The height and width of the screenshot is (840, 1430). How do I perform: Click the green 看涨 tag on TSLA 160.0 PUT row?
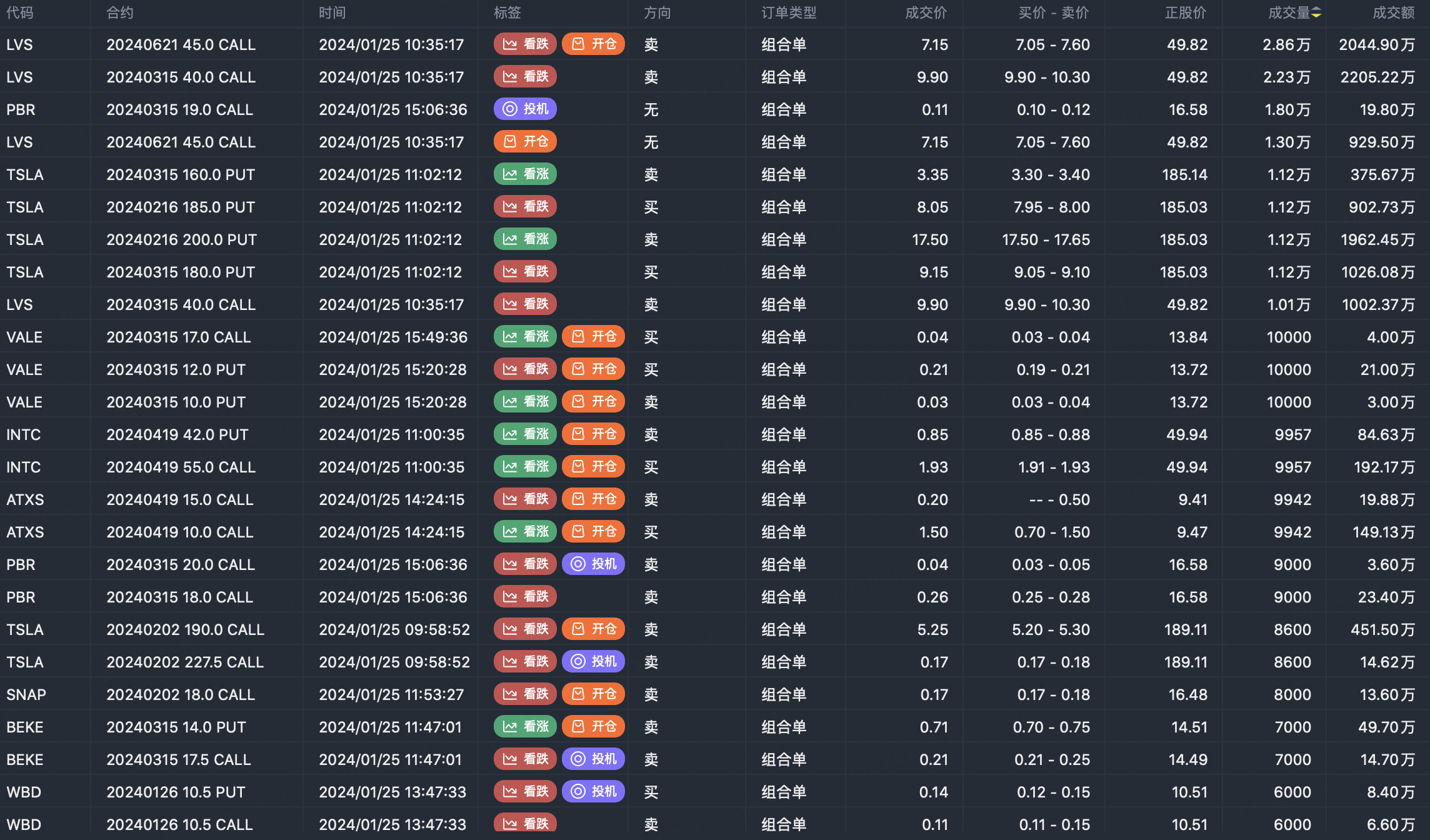coord(525,174)
